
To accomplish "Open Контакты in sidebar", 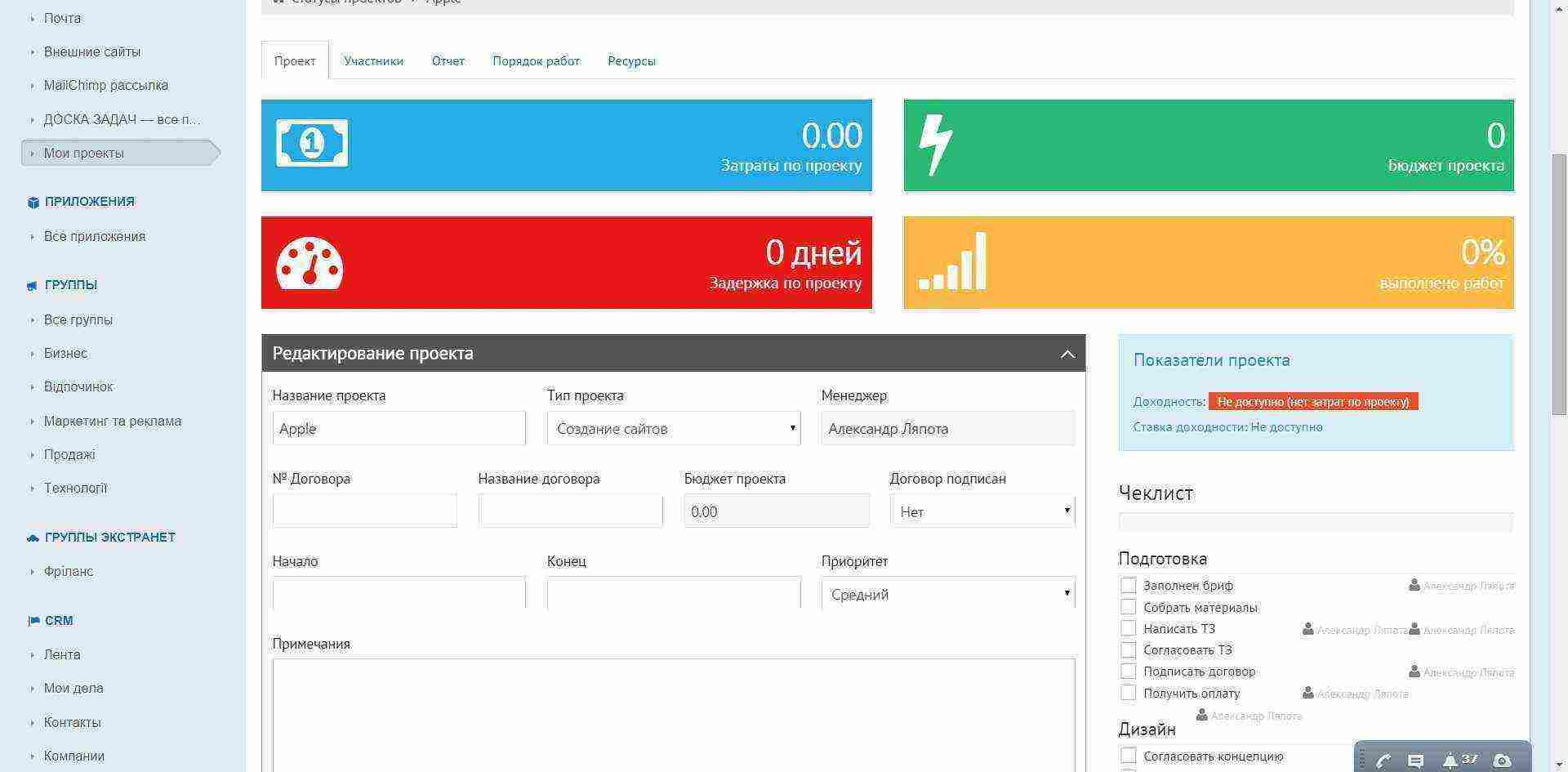I will [x=73, y=722].
